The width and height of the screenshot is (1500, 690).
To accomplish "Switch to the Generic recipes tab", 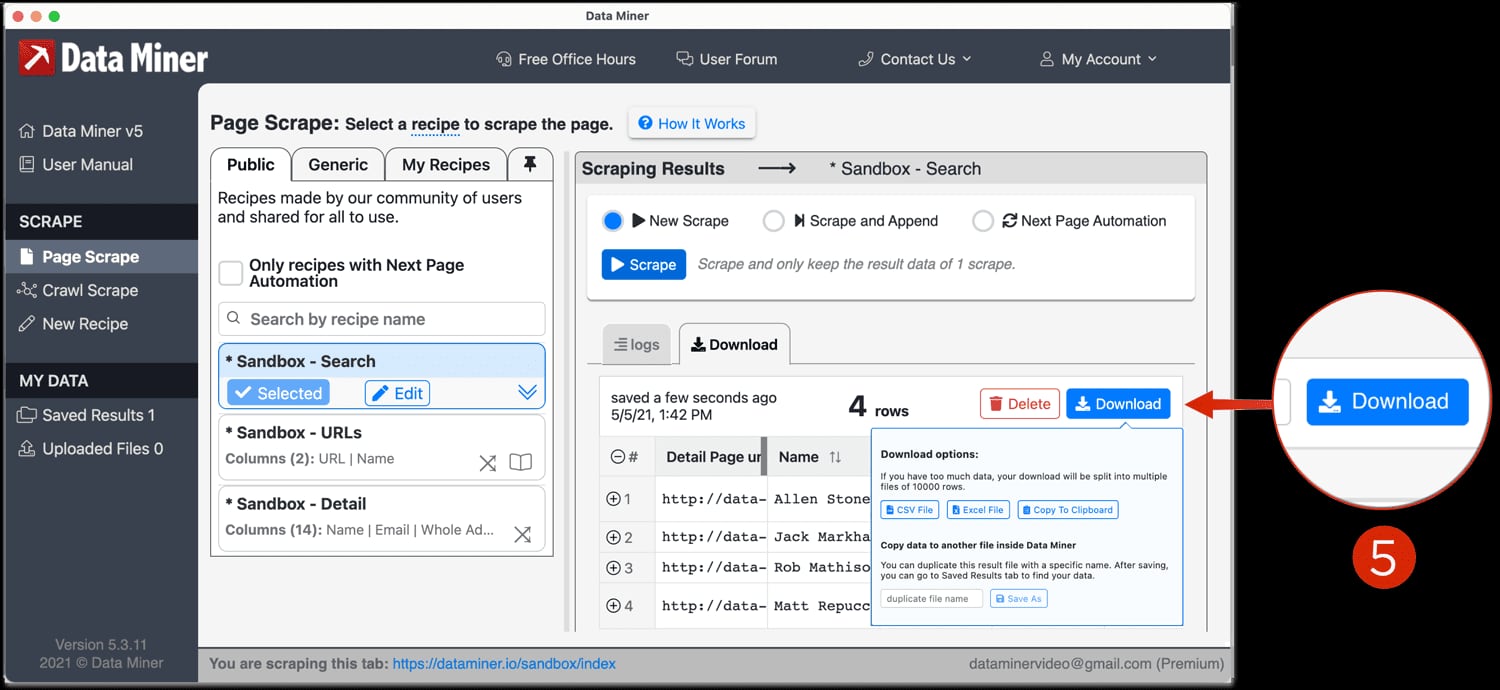I will coord(338,165).
